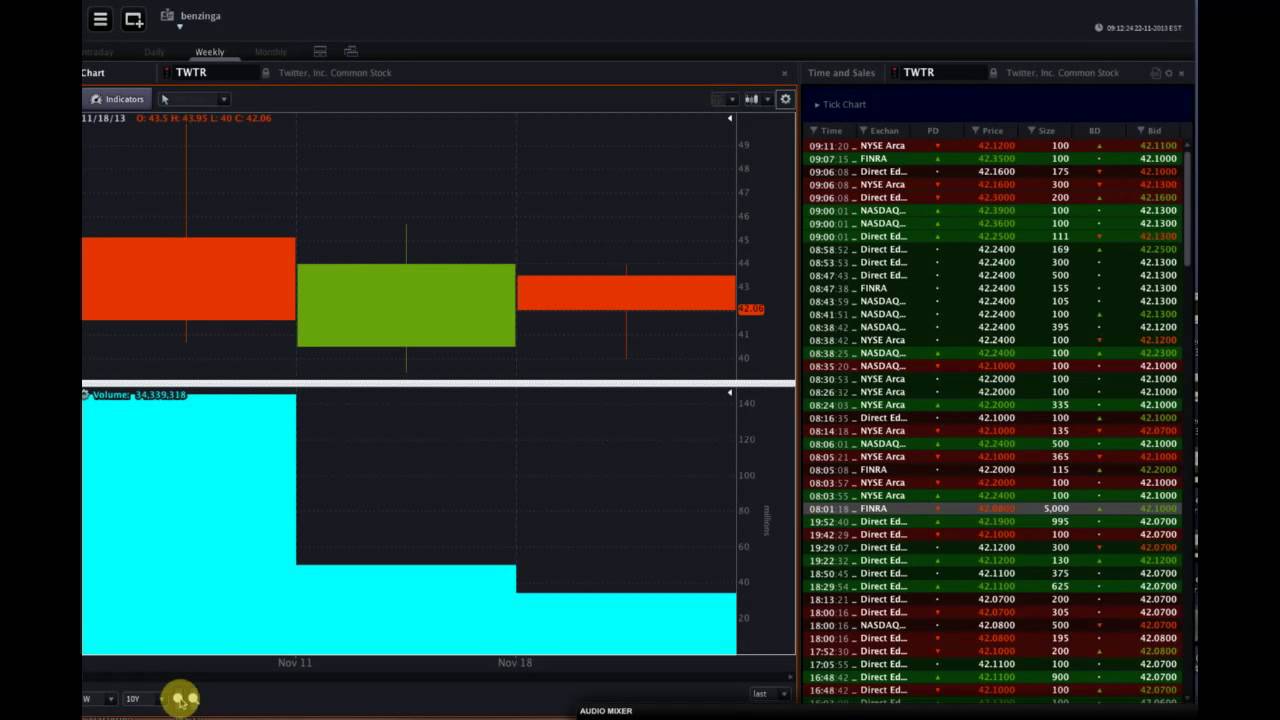
Task: Click the Time column filter icon
Action: pyautogui.click(x=814, y=131)
